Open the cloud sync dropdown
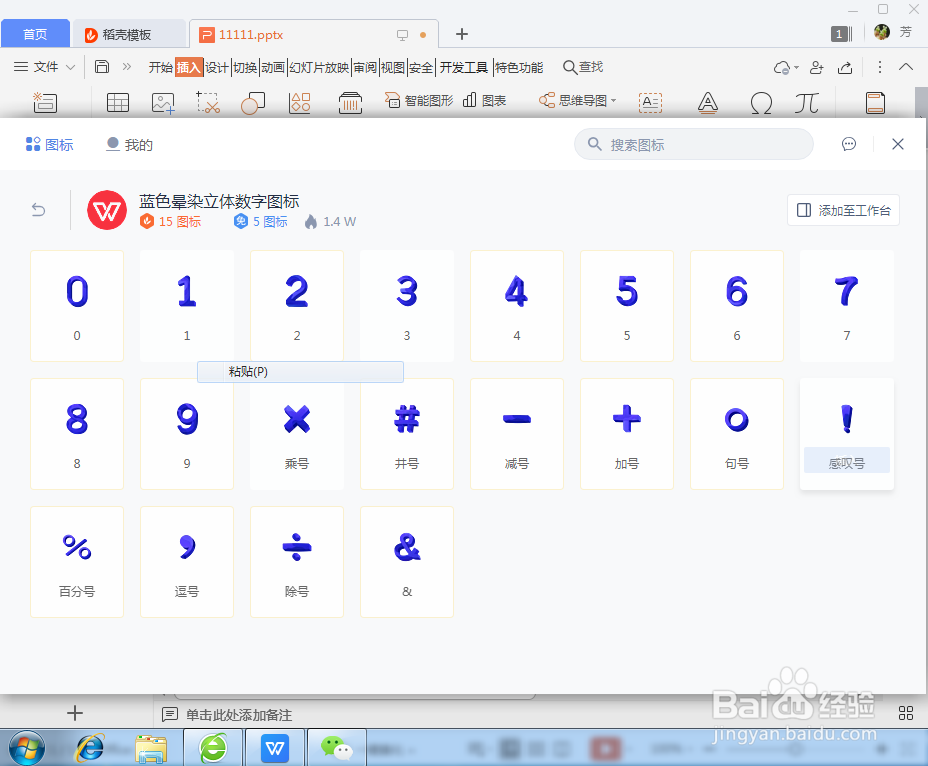This screenshot has height=766, width=928. click(786, 67)
